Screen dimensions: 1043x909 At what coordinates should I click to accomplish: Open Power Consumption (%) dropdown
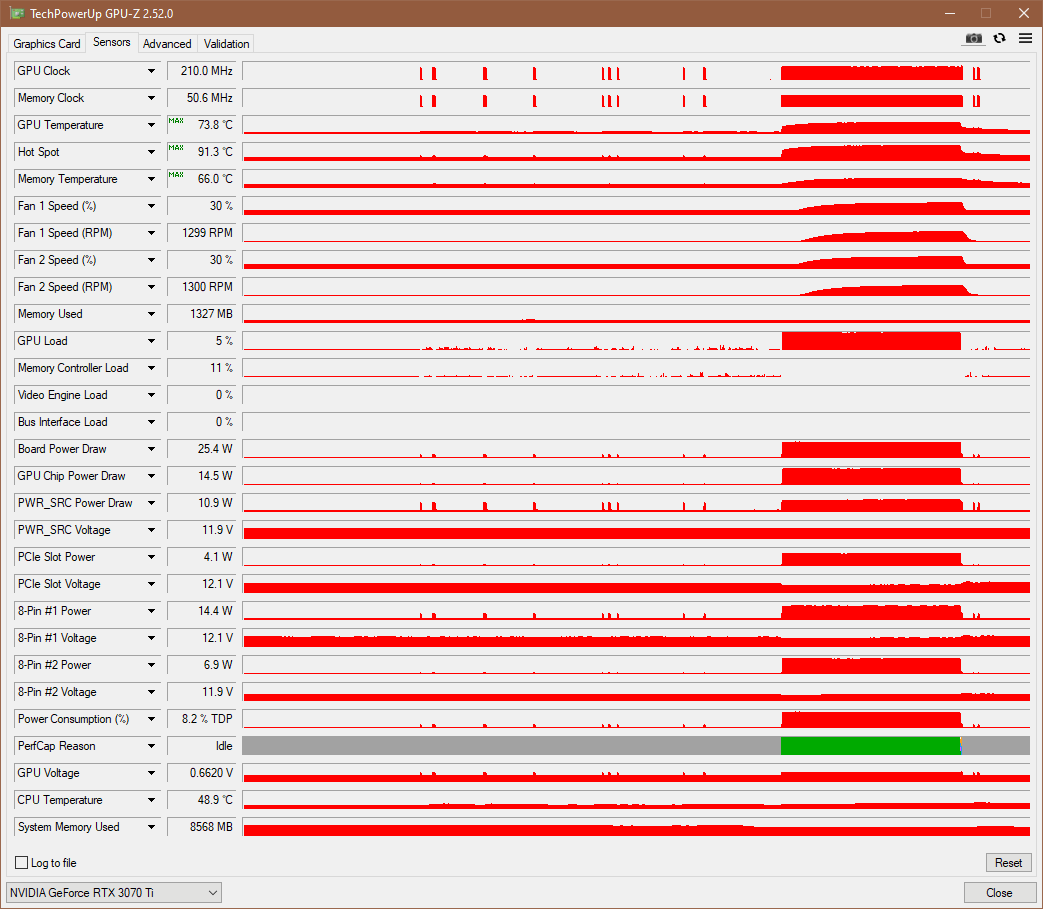(152, 719)
